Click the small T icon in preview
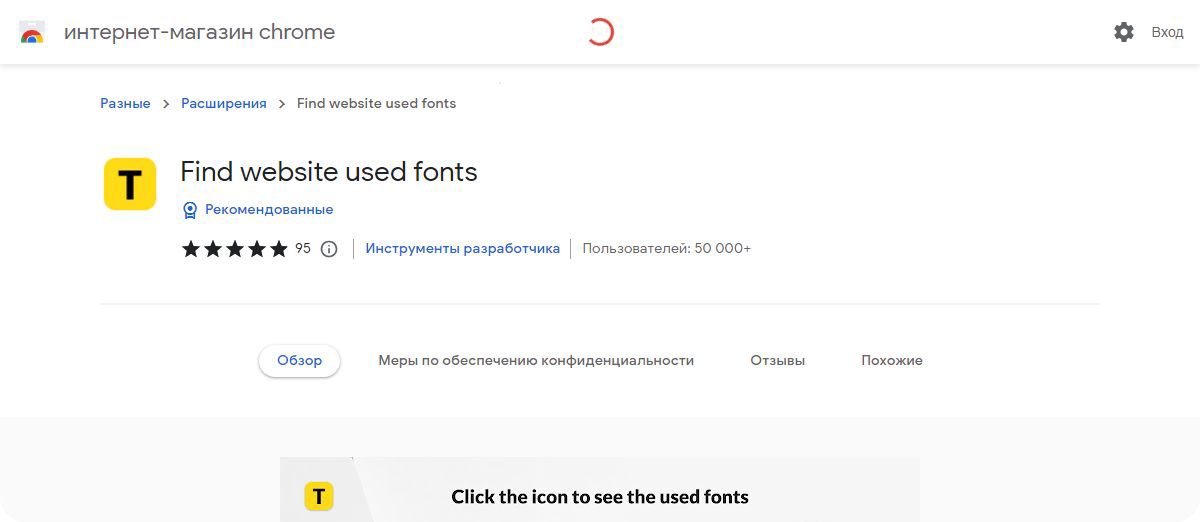This screenshot has height=522, width=1200. (319, 496)
